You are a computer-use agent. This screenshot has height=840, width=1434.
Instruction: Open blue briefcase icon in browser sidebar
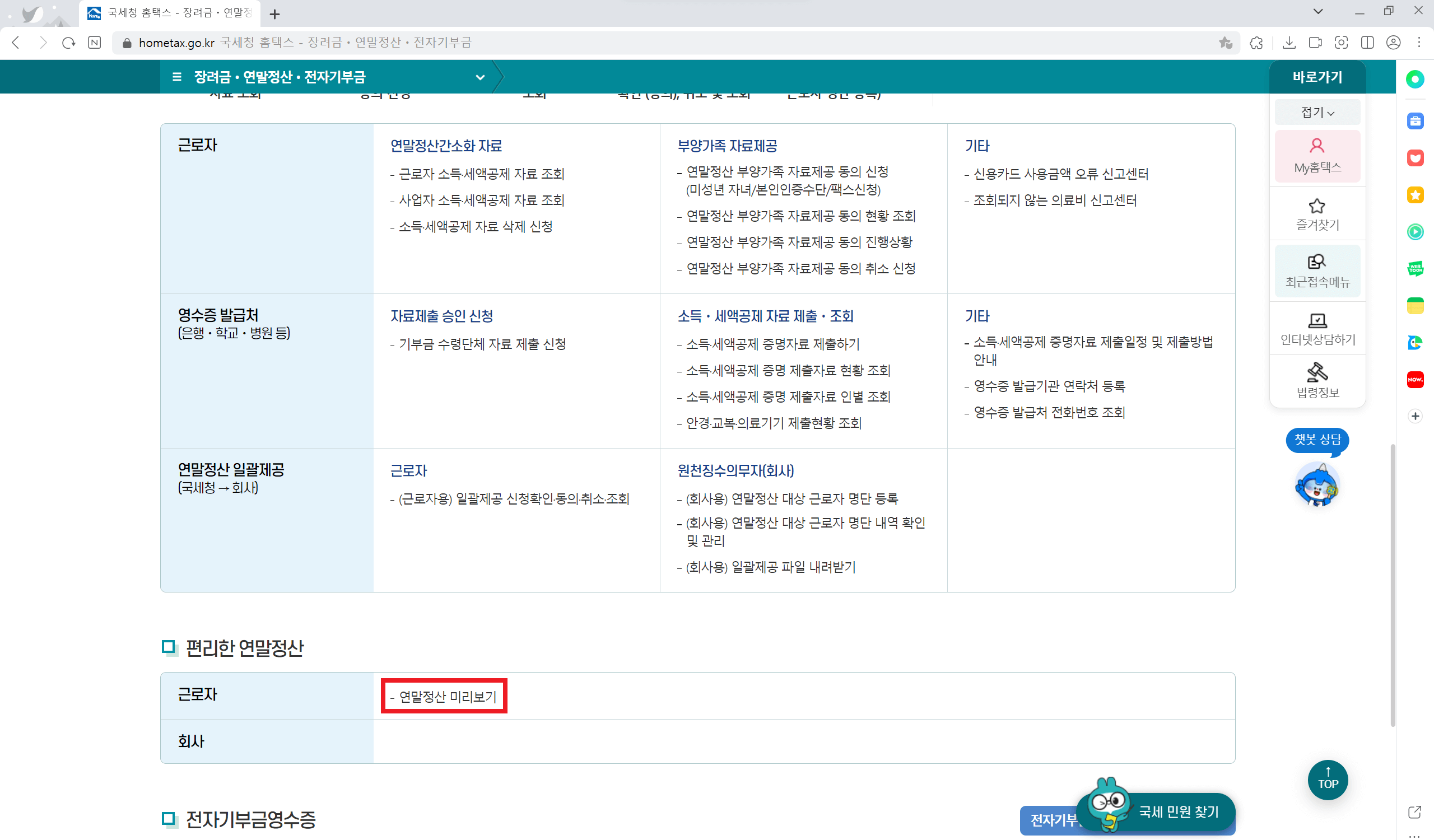point(1414,120)
